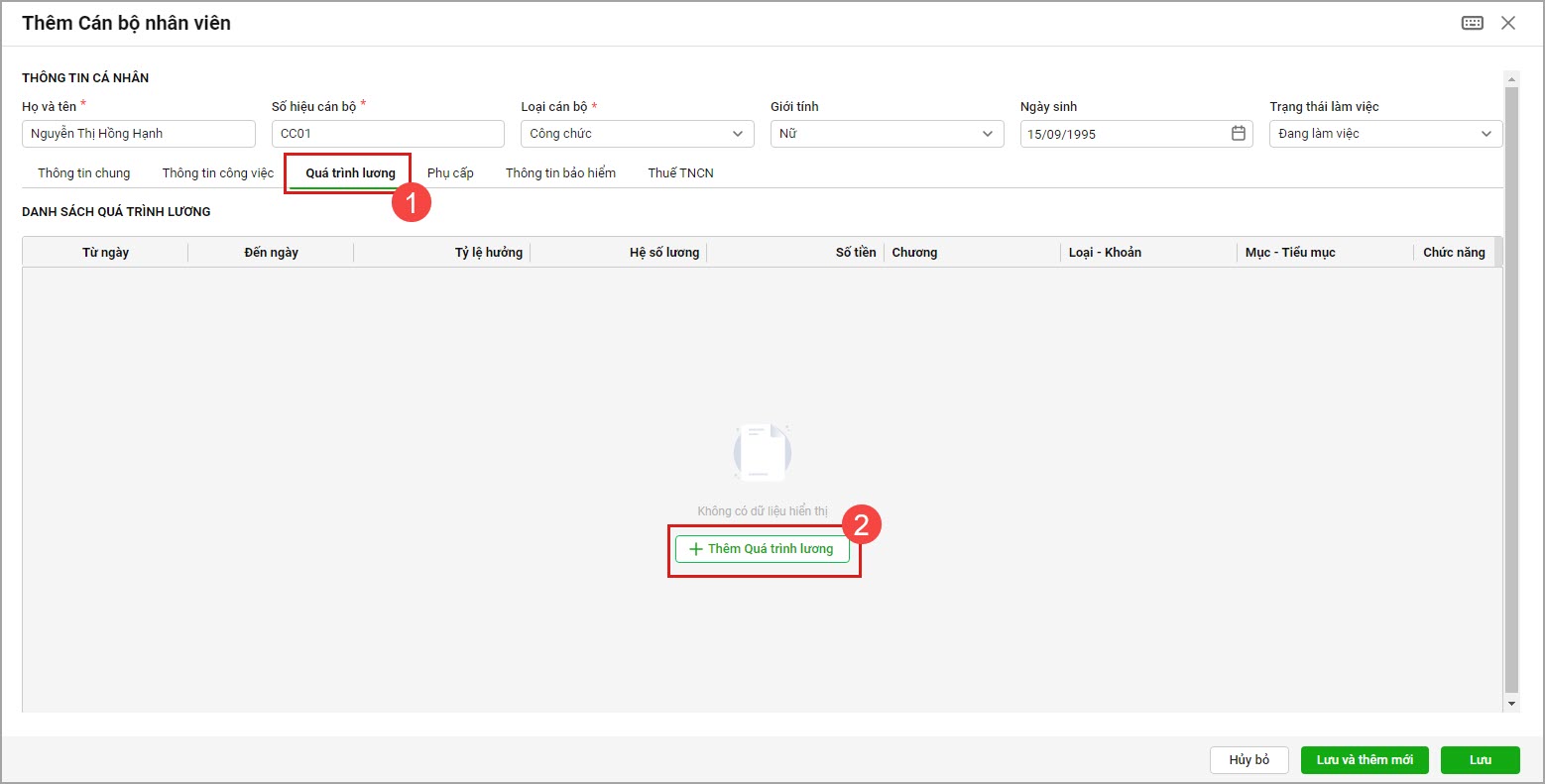
Task: Expand the Trạng thái làm việc dropdown
Action: coord(1486,134)
